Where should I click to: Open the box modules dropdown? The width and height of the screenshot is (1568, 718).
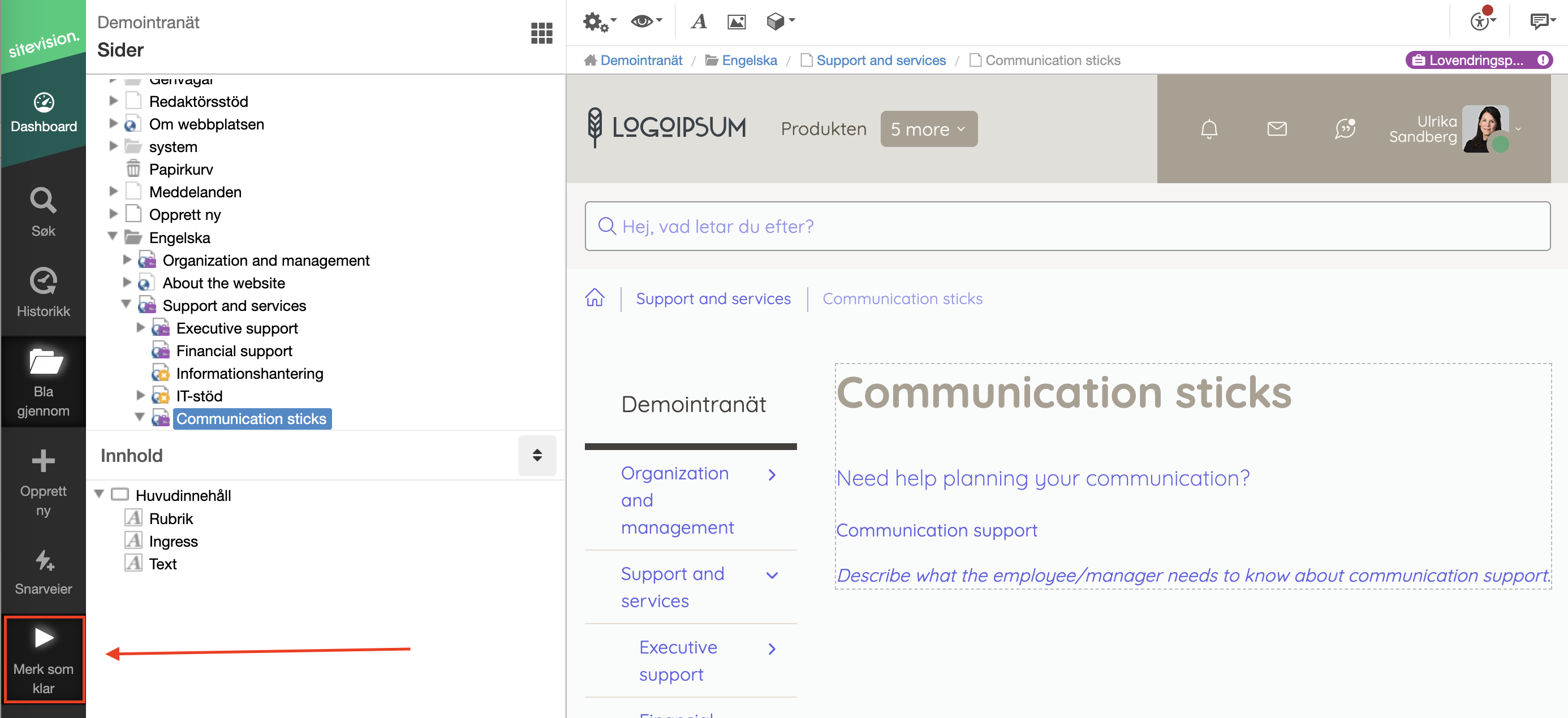781,22
